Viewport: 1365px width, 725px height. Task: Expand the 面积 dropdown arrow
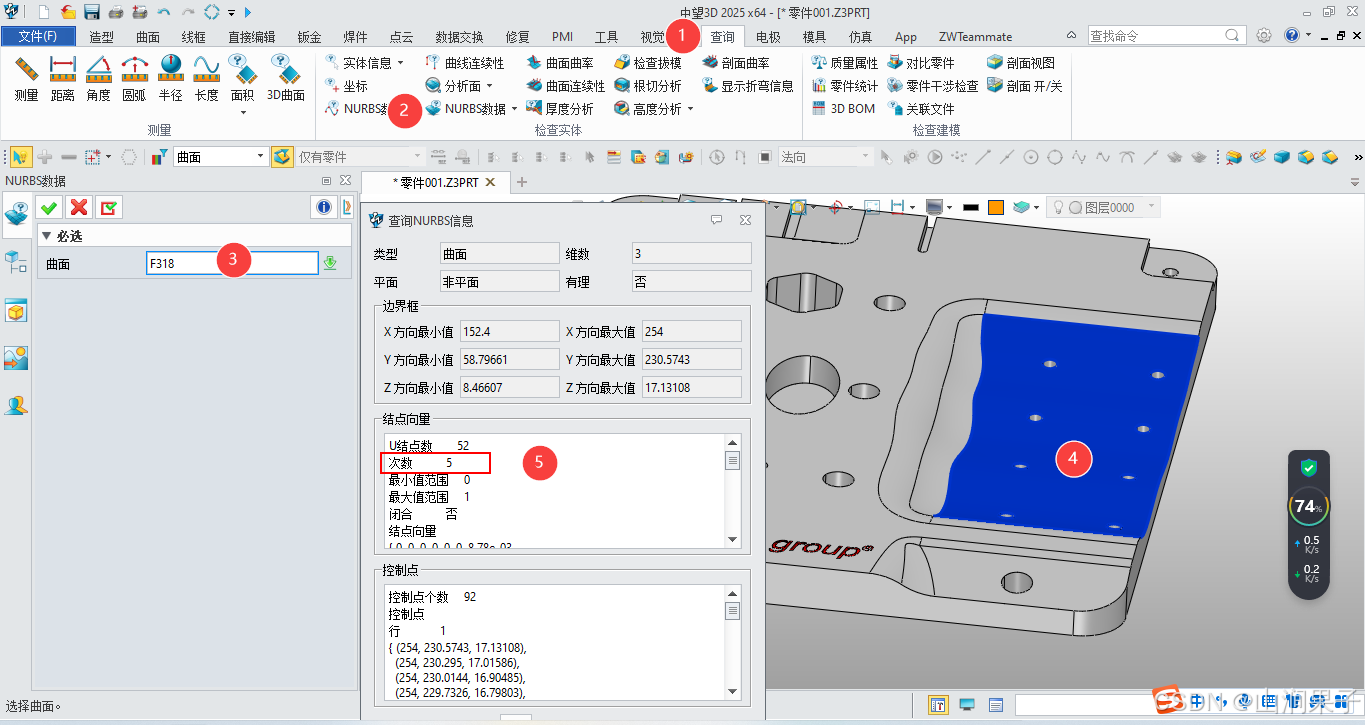243,112
